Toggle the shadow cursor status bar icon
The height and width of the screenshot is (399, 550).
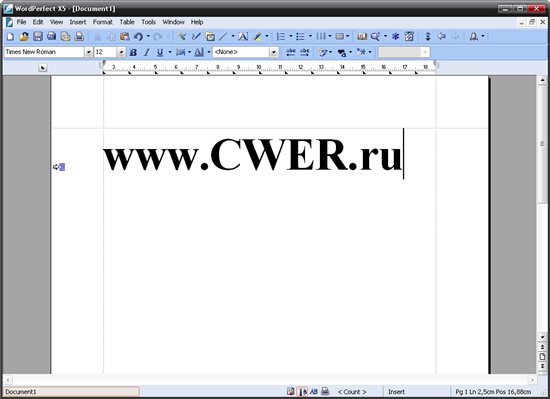[303, 391]
